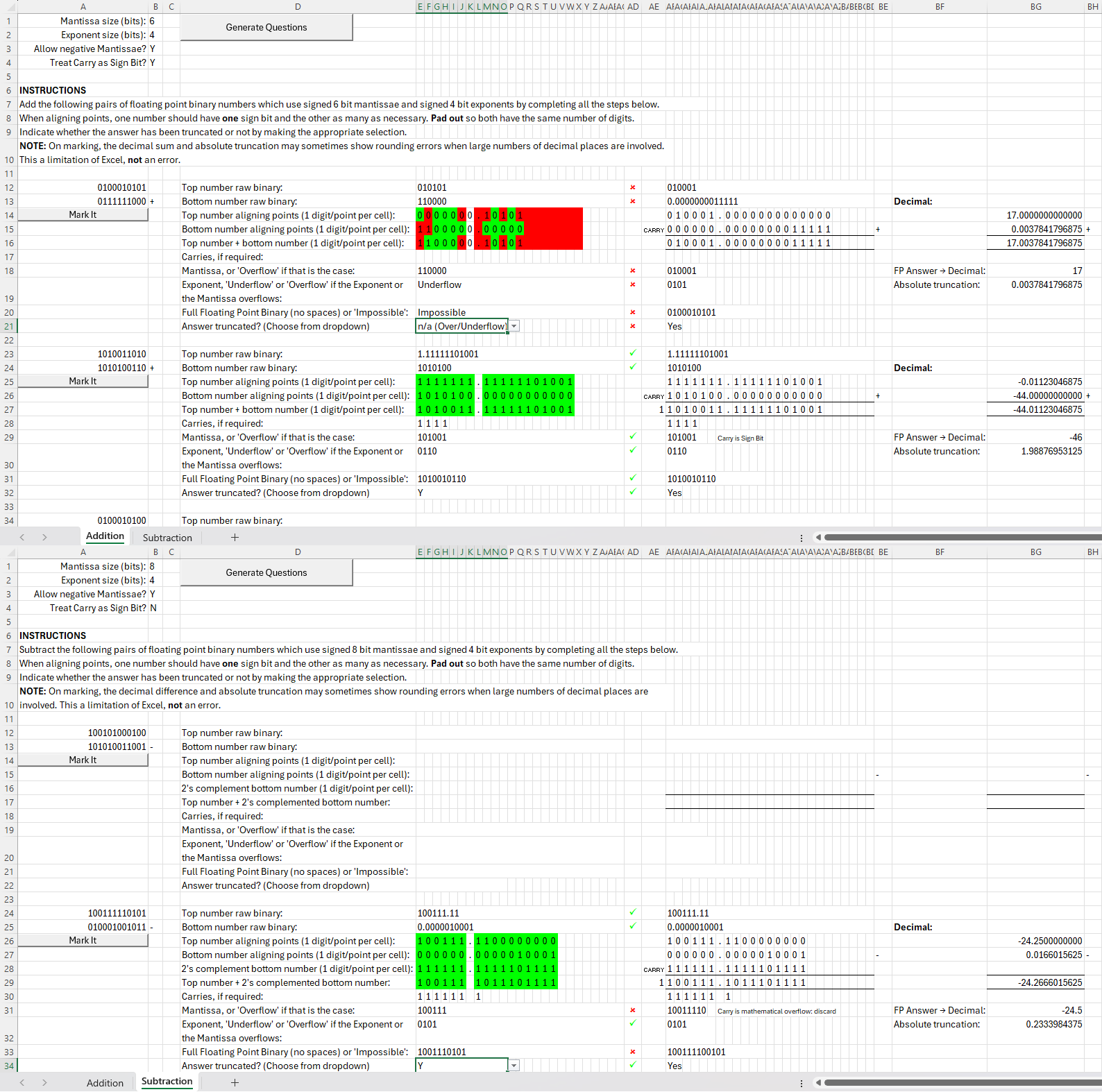Switch to the Addition tab in the lower window
The image size is (1102, 1092).
coord(105,1083)
